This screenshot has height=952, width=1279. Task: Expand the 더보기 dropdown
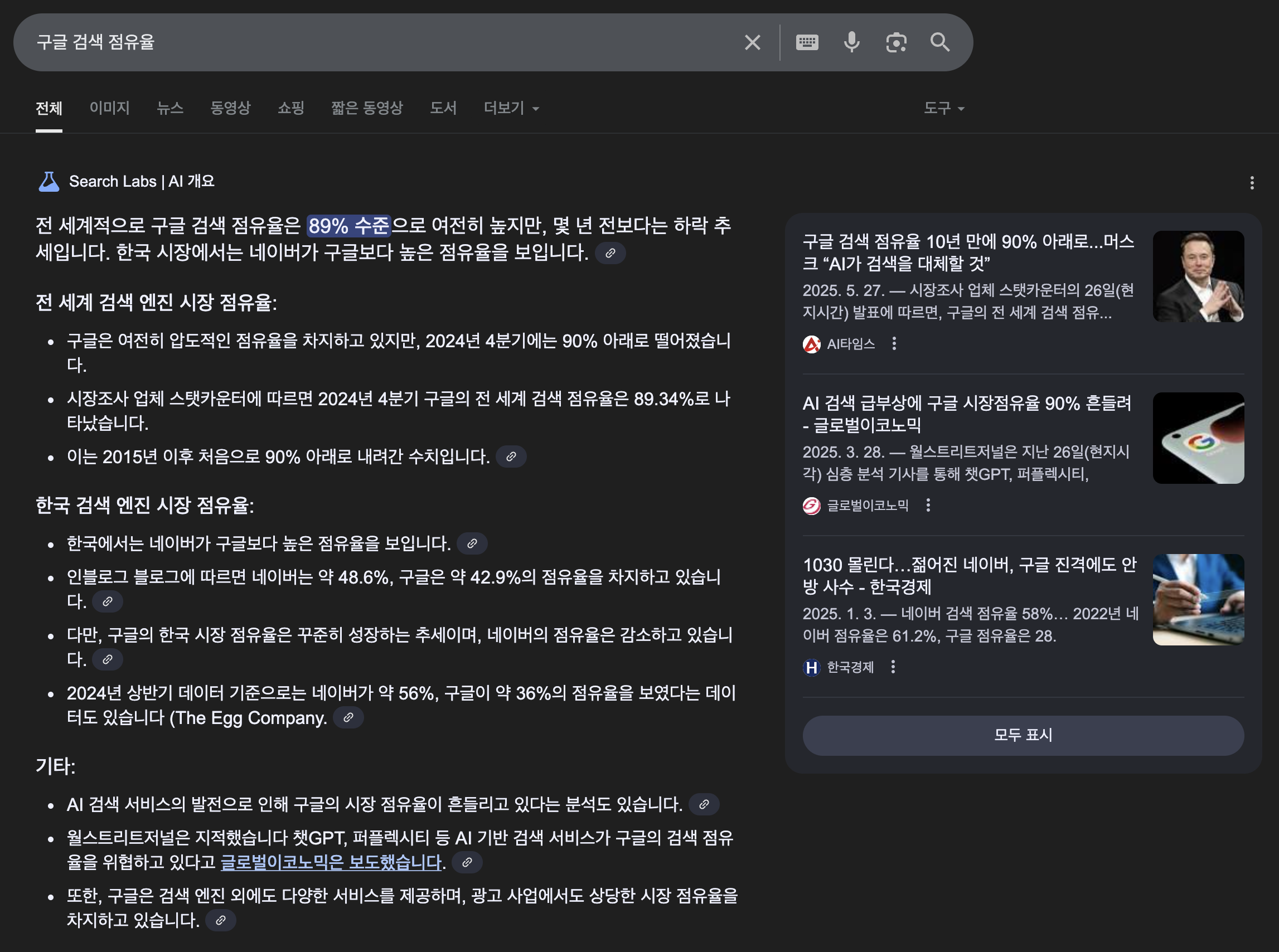click(x=511, y=108)
